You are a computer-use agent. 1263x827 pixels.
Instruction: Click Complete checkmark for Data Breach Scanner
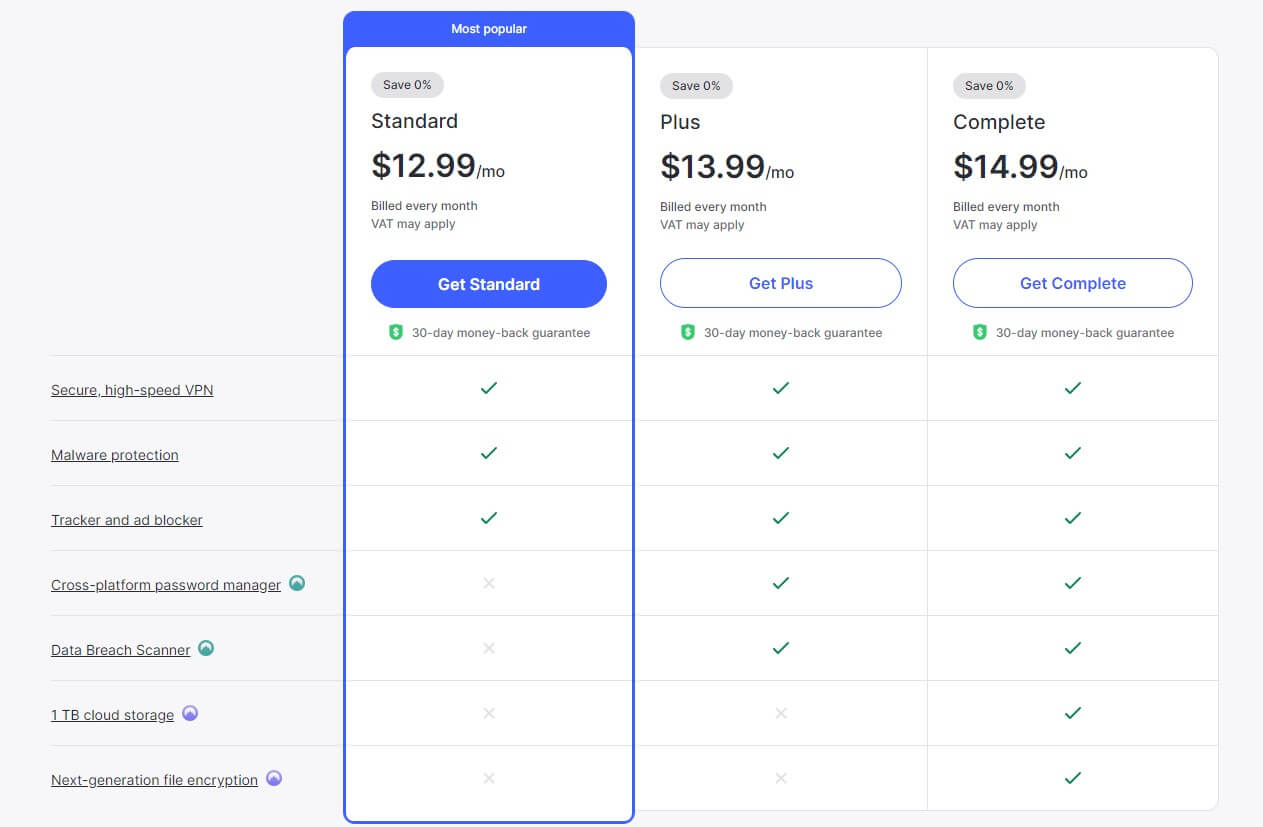[1073, 648]
